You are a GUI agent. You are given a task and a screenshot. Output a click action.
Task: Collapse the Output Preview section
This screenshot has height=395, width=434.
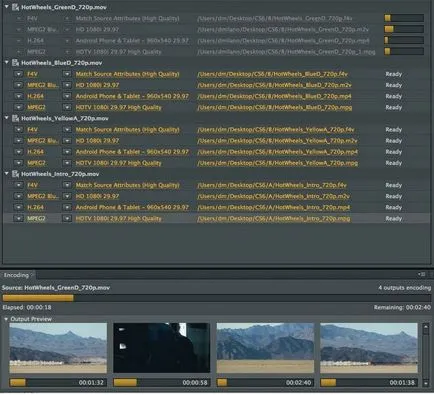(6, 319)
